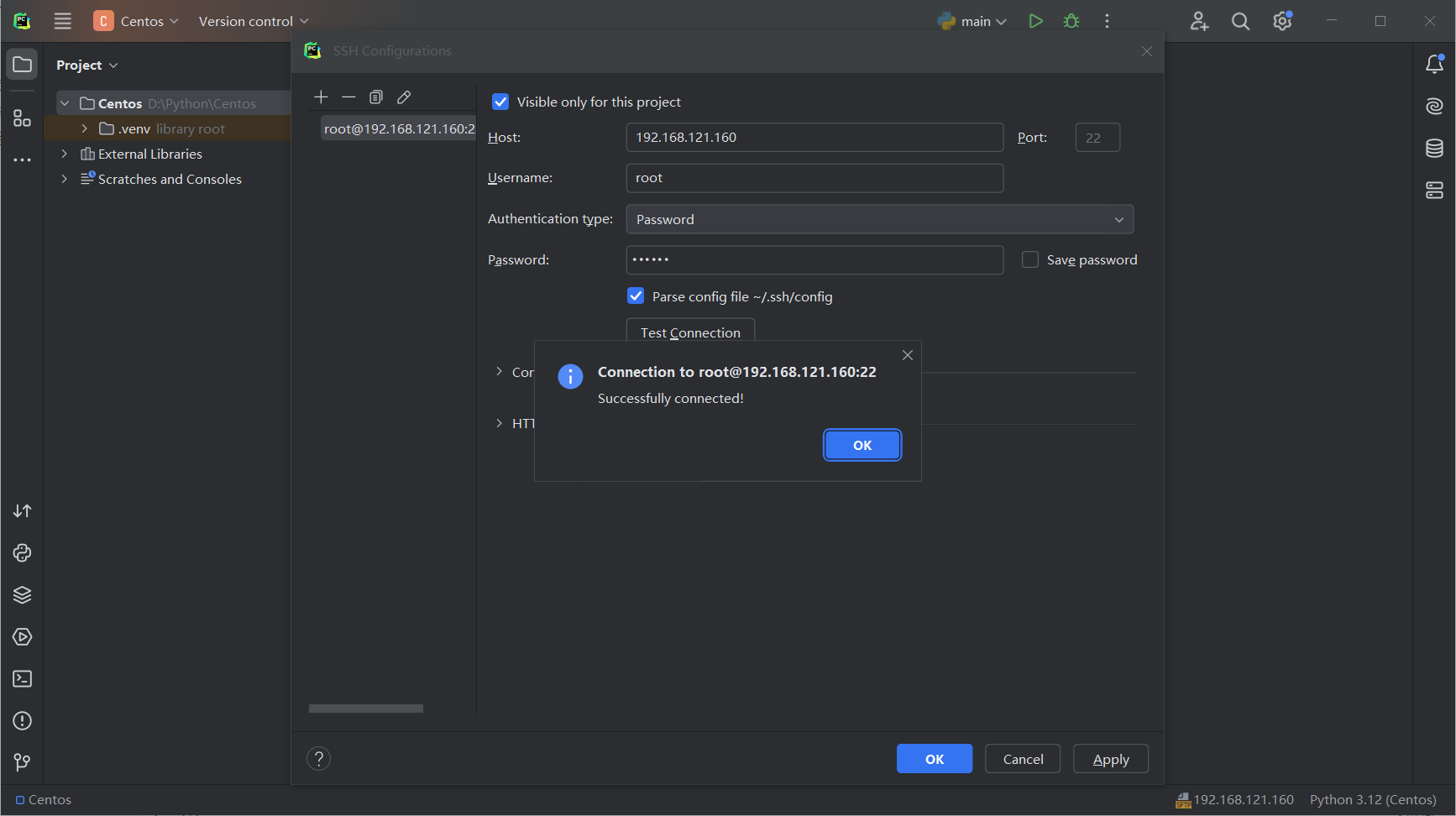Open the Project tool window folder icon
1456x816 pixels.
pyautogui.click(x=23, y=65)
